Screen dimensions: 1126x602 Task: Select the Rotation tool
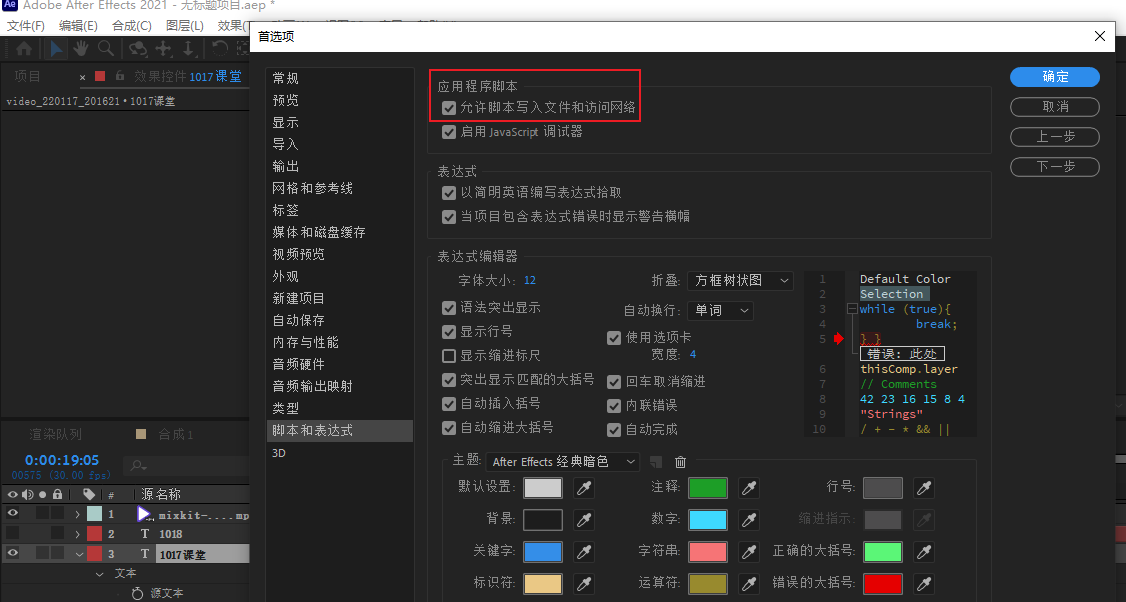pos(220,49)
